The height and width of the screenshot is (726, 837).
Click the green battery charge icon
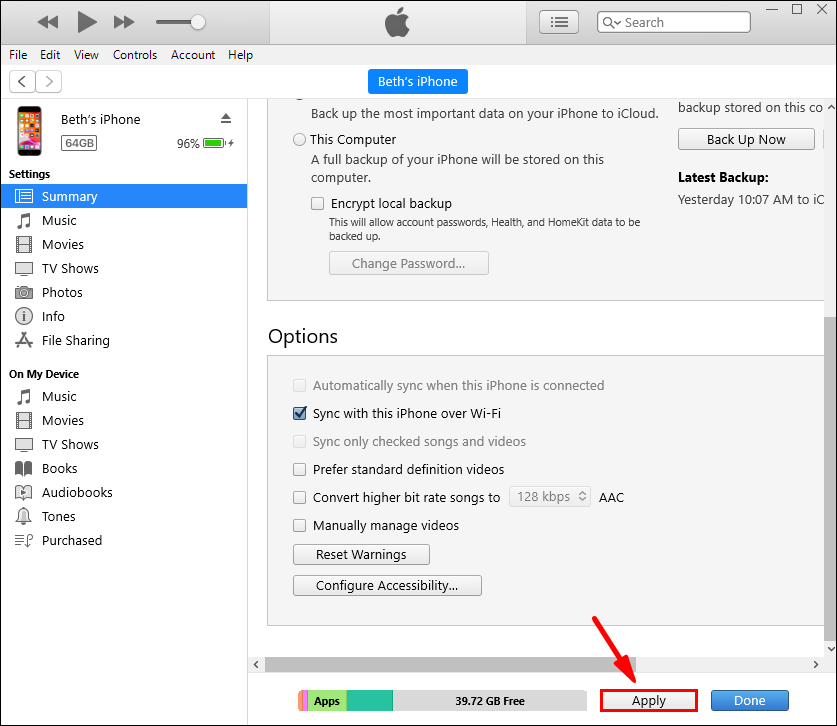pyautogui.click(x=214, y=143)
